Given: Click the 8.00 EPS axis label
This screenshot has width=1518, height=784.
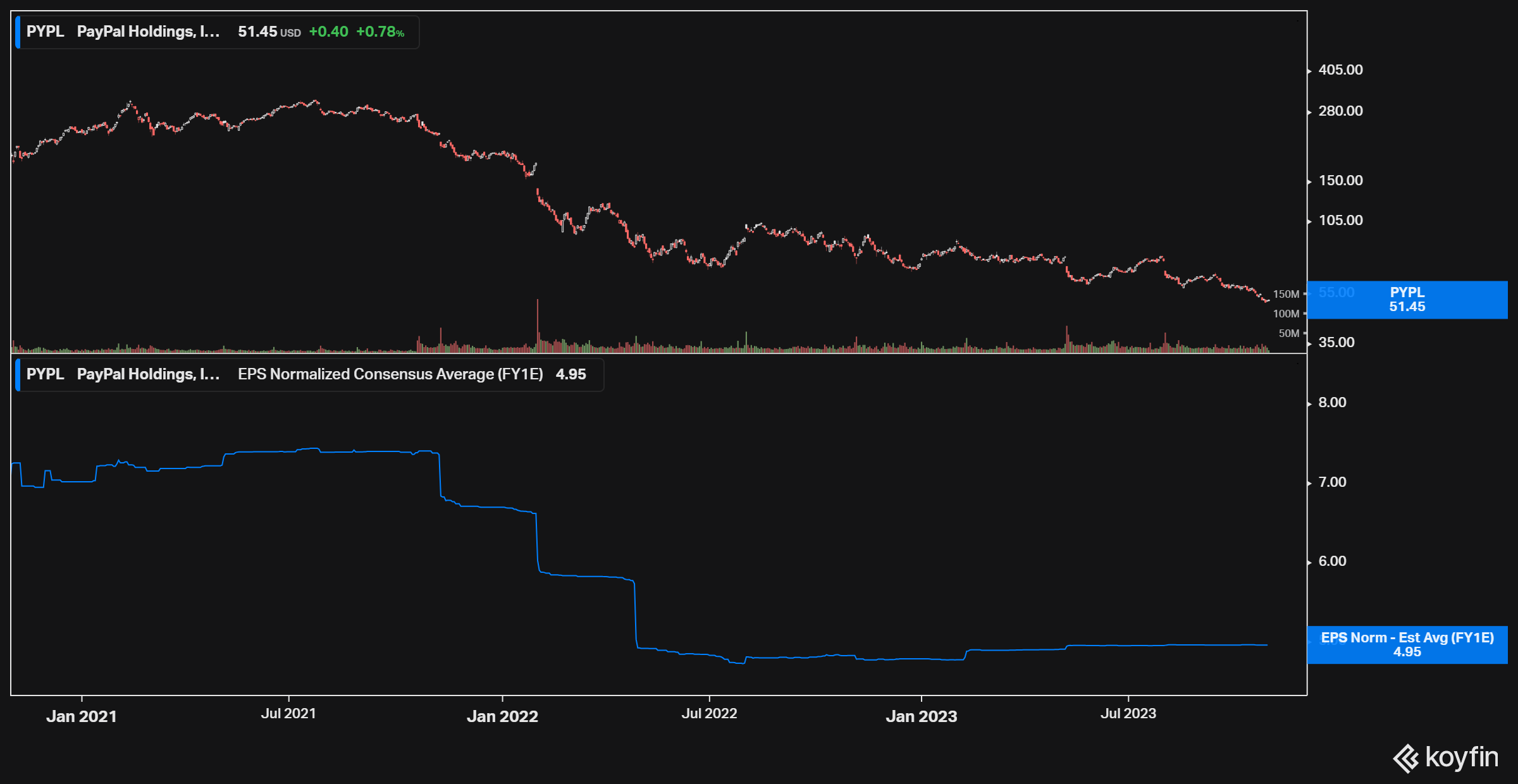Looking at the screenshot, I should 1332,403.
